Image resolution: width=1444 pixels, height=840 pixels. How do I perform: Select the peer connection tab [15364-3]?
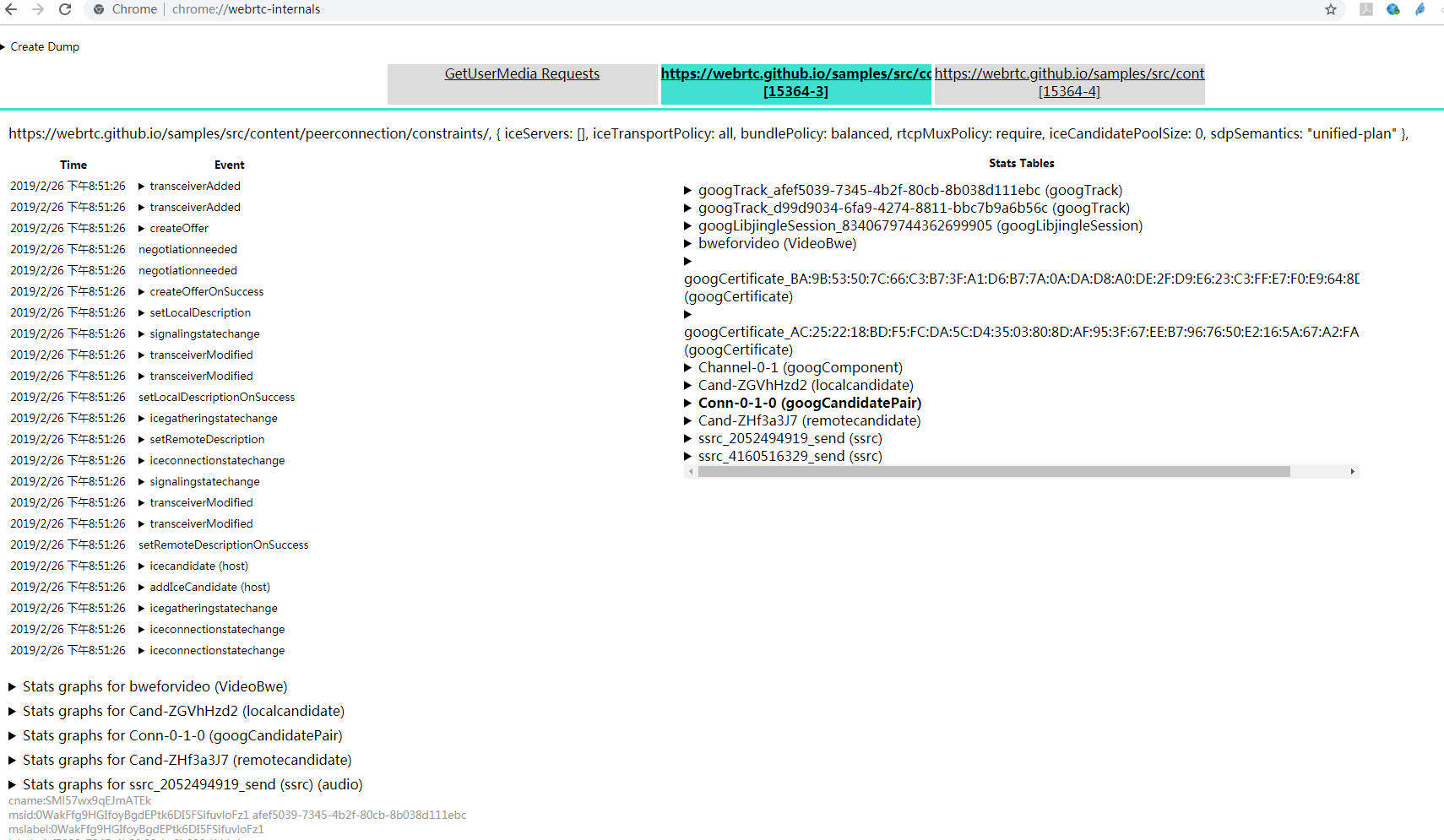tap(796, 84)
